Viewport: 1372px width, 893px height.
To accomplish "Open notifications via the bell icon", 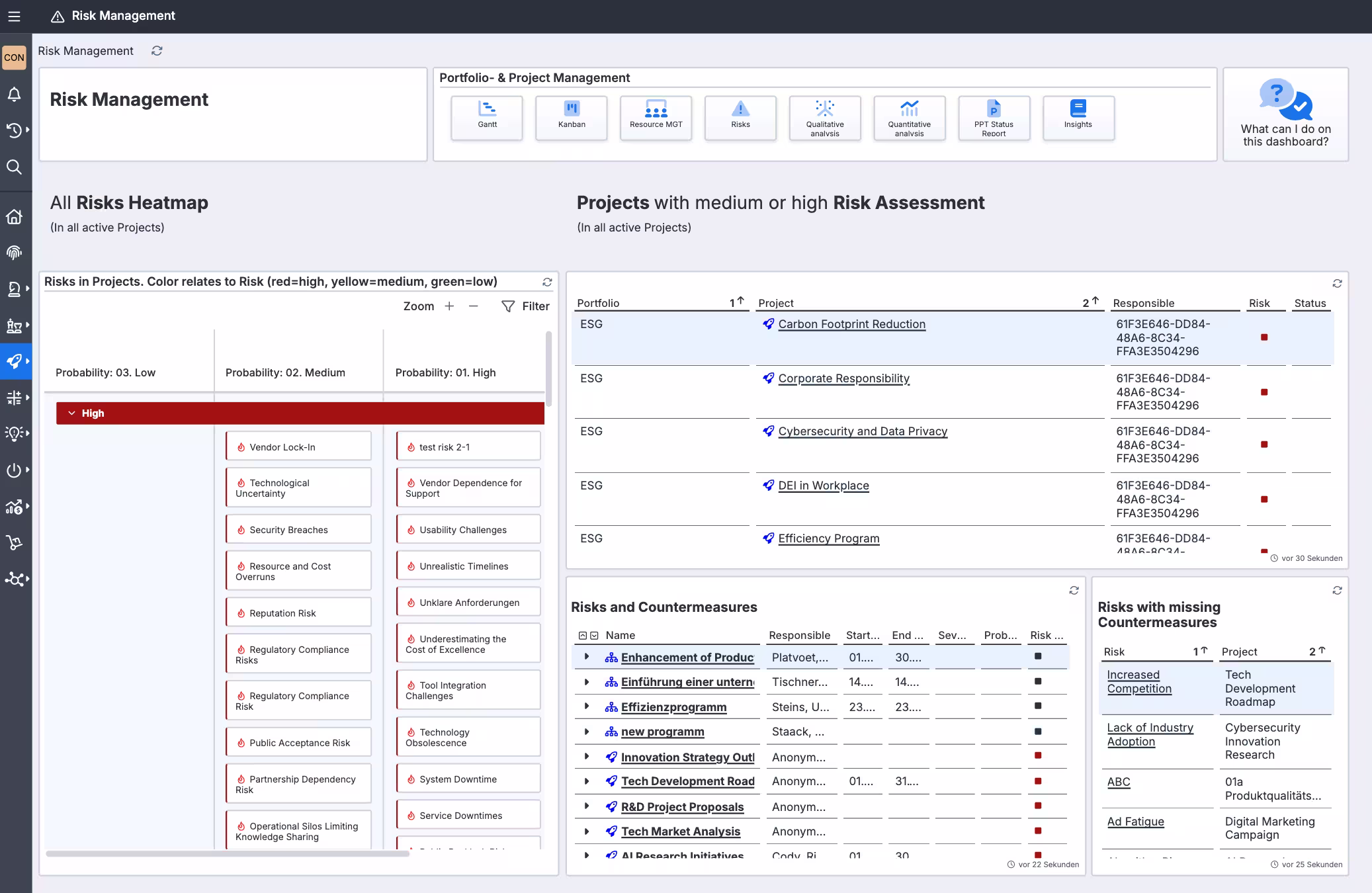I will click(15, 94).
